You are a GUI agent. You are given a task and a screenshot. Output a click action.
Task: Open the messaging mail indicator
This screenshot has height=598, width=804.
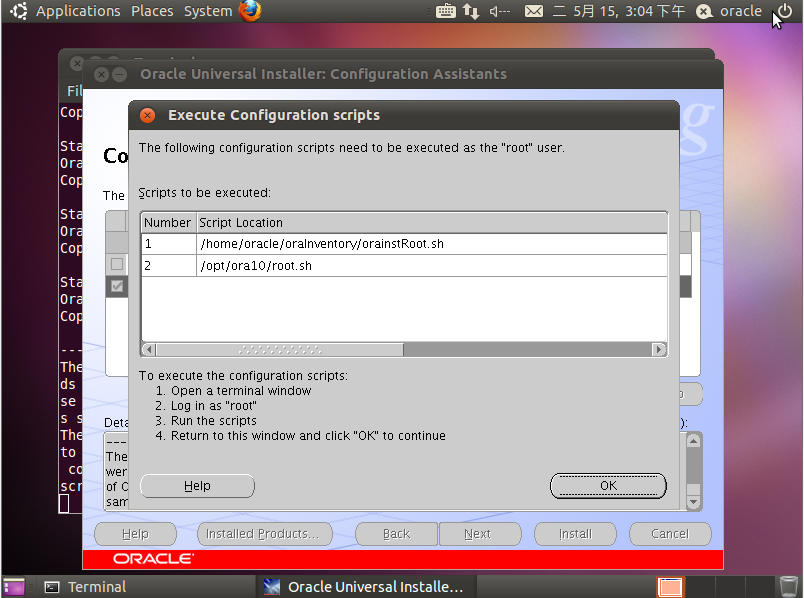[534, 11]
